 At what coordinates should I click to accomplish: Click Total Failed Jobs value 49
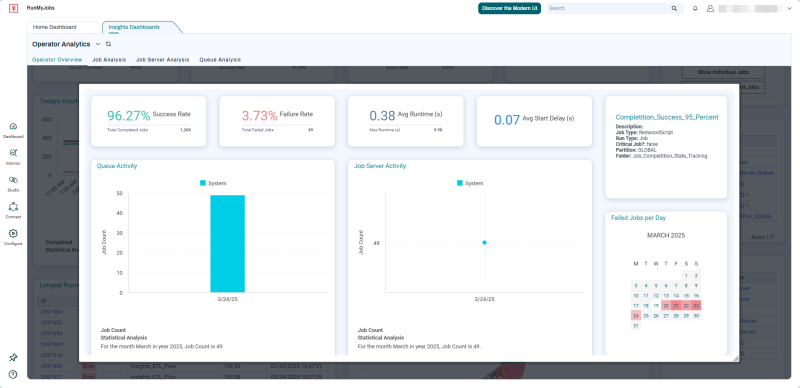[x=310, y=130]
